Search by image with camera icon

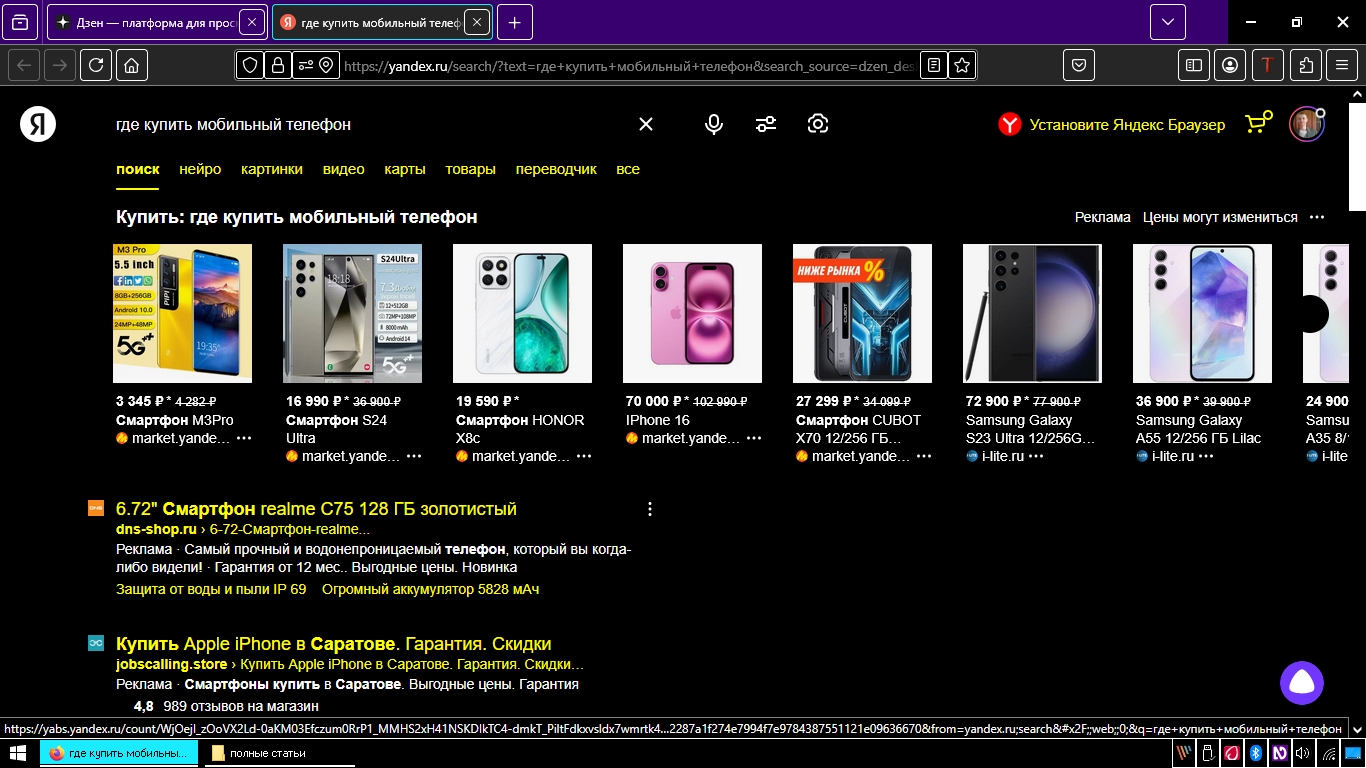click(x=818, y=124)
